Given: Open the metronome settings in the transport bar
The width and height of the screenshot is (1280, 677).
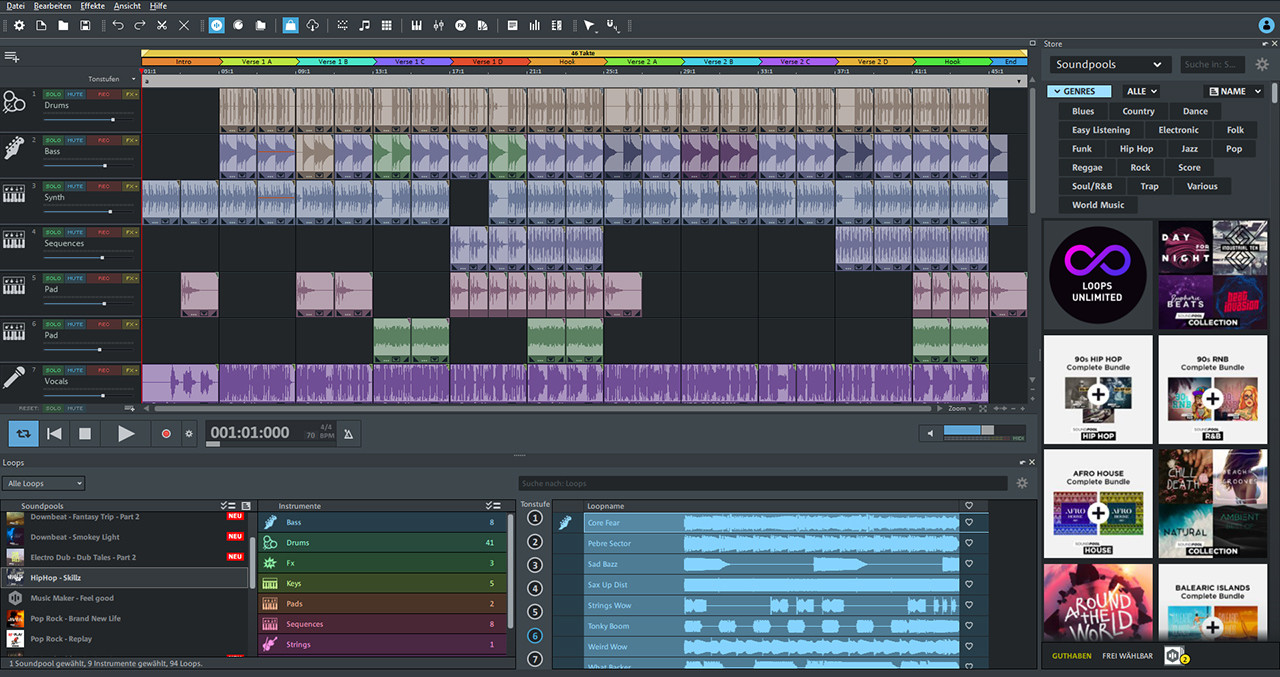Looking at the screenshot, I should [x=346, y=433].
